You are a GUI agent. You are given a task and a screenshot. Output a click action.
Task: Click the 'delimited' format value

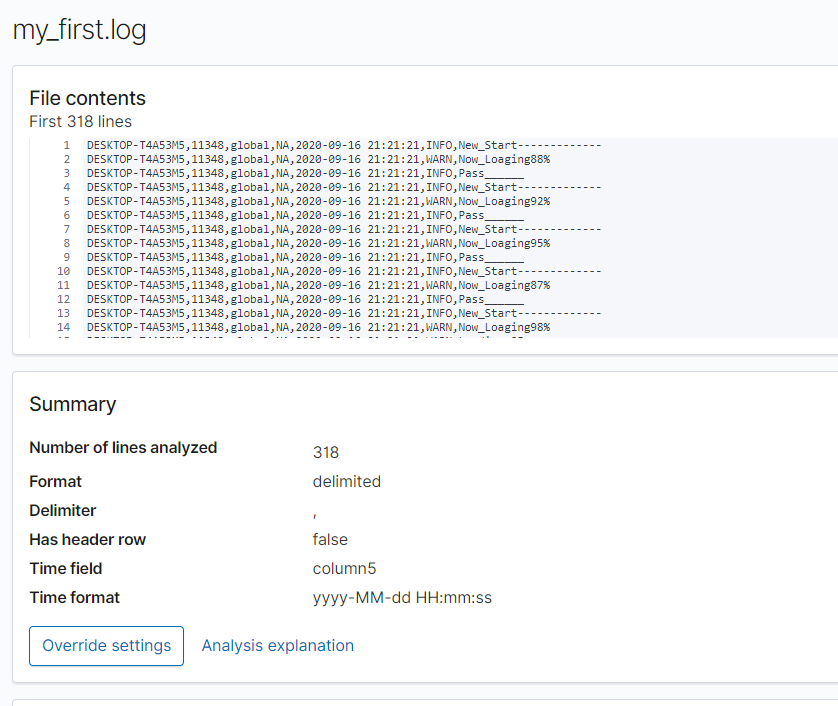click(x=346, y=482)
